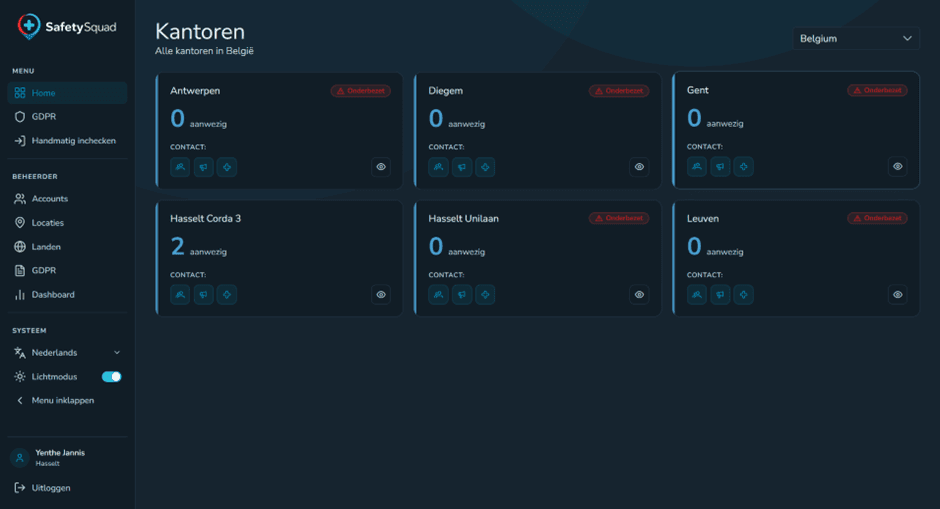Click the Gent card title
940x509 pixels.
[698, 91]
